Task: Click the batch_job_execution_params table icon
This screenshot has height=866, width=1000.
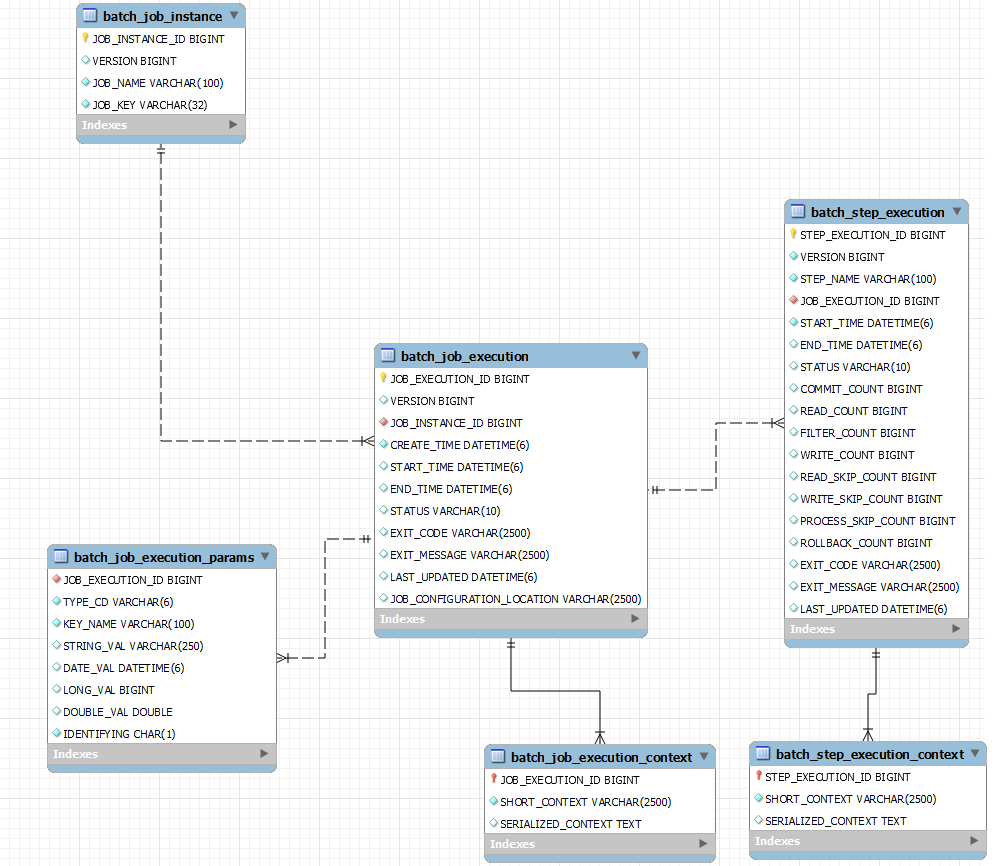Action: click(x=61, y=556)
